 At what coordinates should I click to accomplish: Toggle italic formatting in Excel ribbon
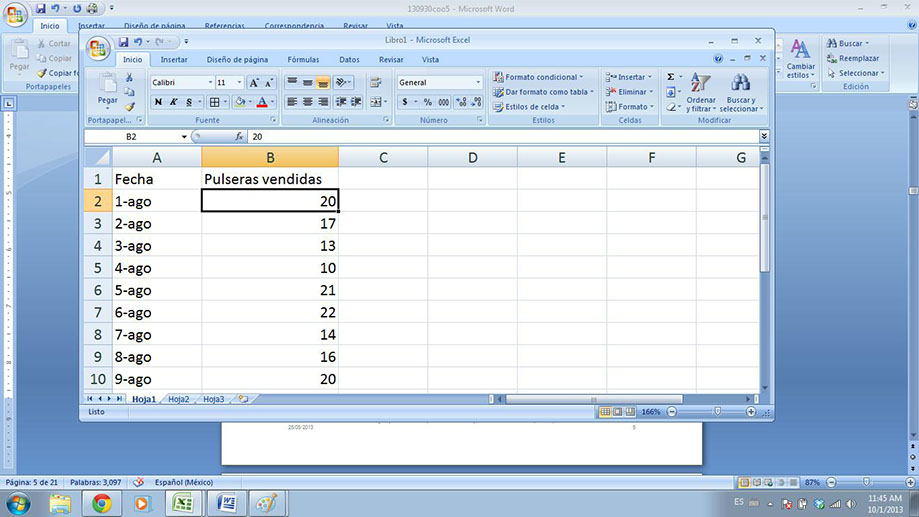point(173,102)
